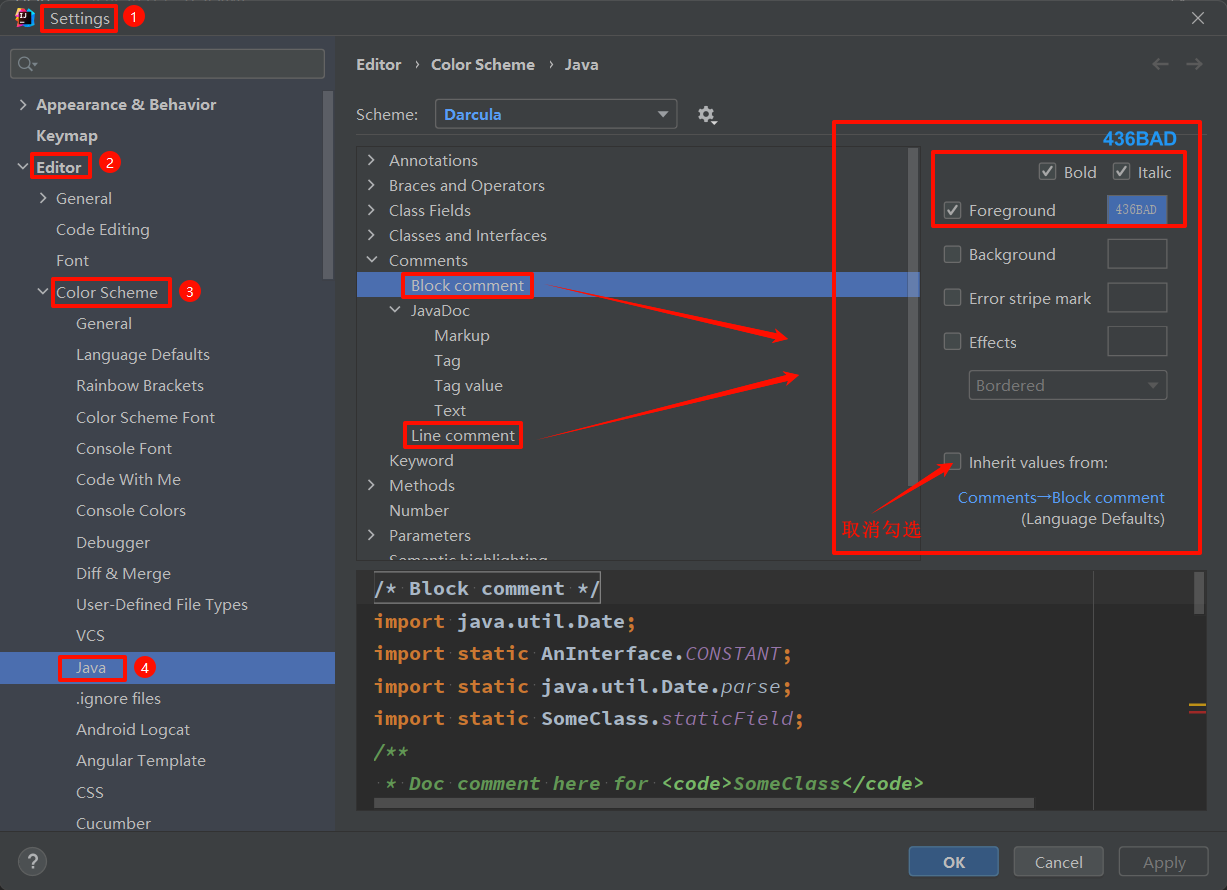Collapse the JavaDoc node arrow
This screenshot has height=890, width=1227.
point(395,310)
